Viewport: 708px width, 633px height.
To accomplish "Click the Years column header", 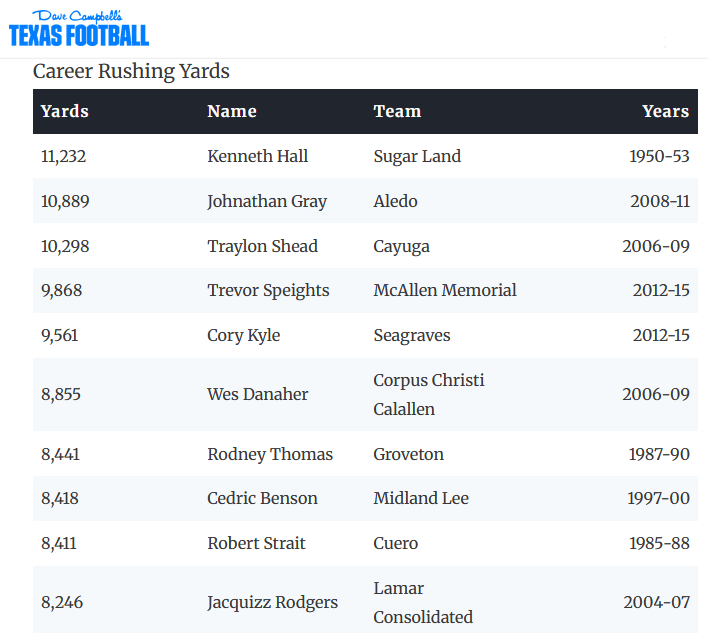I will click(665, 111).
